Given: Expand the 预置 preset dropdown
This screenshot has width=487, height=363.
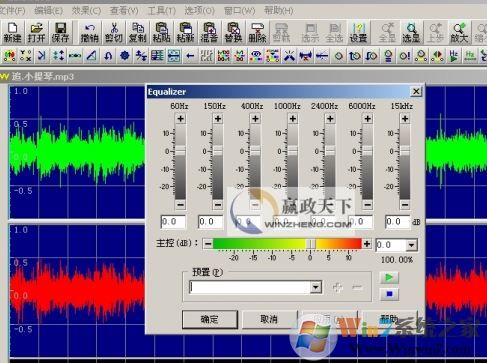Looking at the screenshot, I should click(x=316, y=287).
